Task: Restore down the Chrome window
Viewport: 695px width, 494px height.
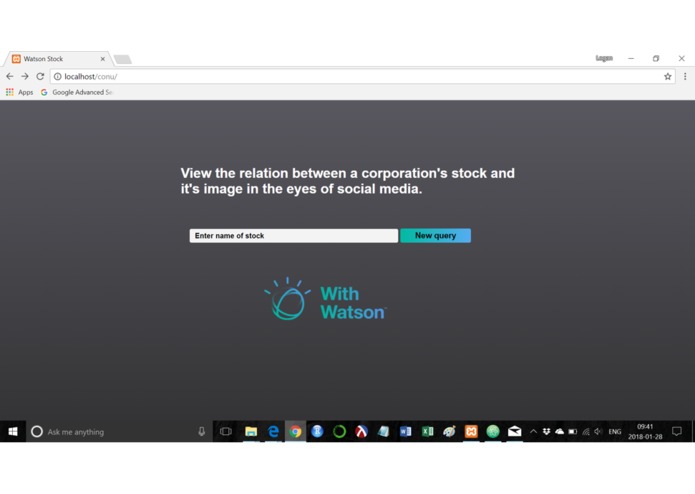Action: (656, 58)
